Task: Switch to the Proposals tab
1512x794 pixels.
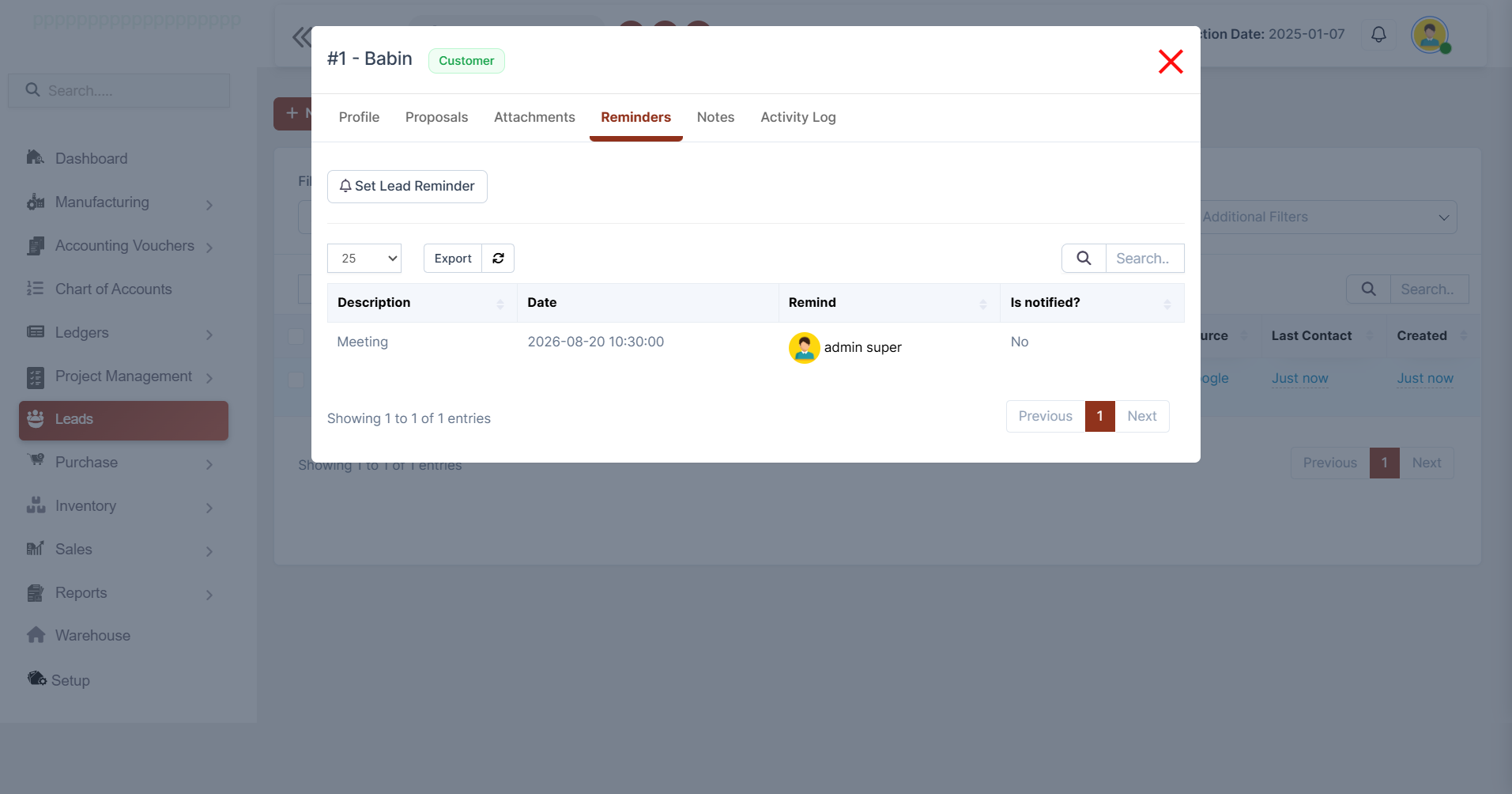Action: click(436, 117)
